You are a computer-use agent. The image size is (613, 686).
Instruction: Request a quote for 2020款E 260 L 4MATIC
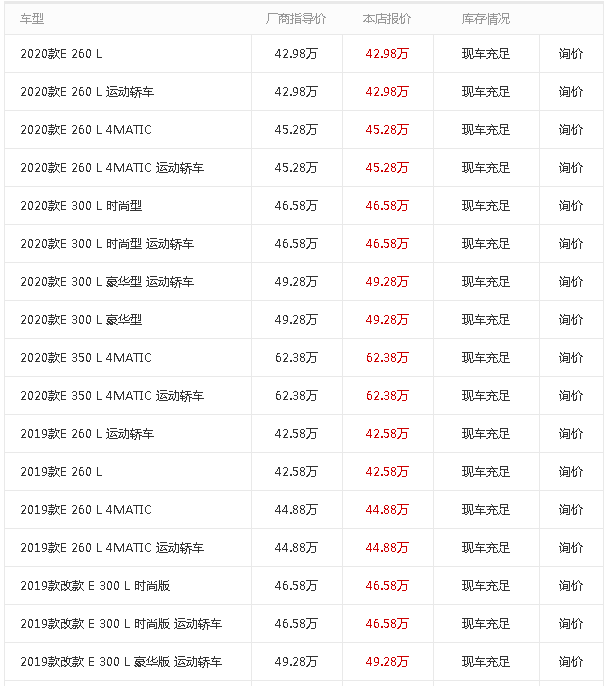pos(571,130)
